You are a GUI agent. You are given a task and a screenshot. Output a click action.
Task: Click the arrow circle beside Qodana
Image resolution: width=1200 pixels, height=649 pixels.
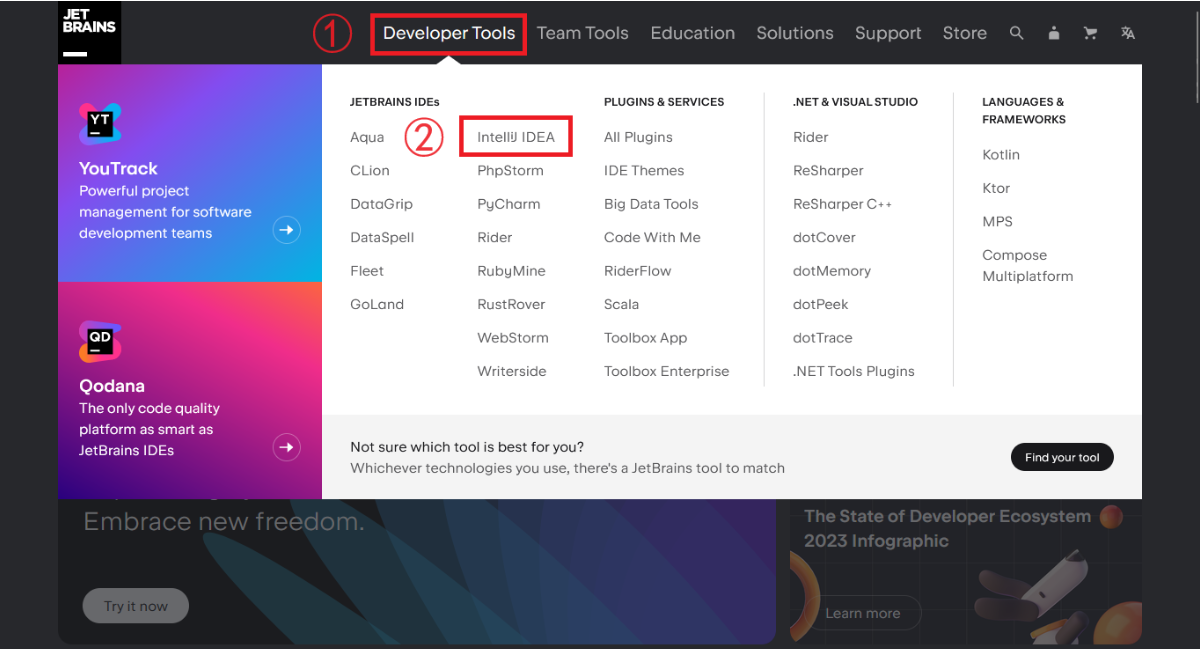tap(287, 447)
